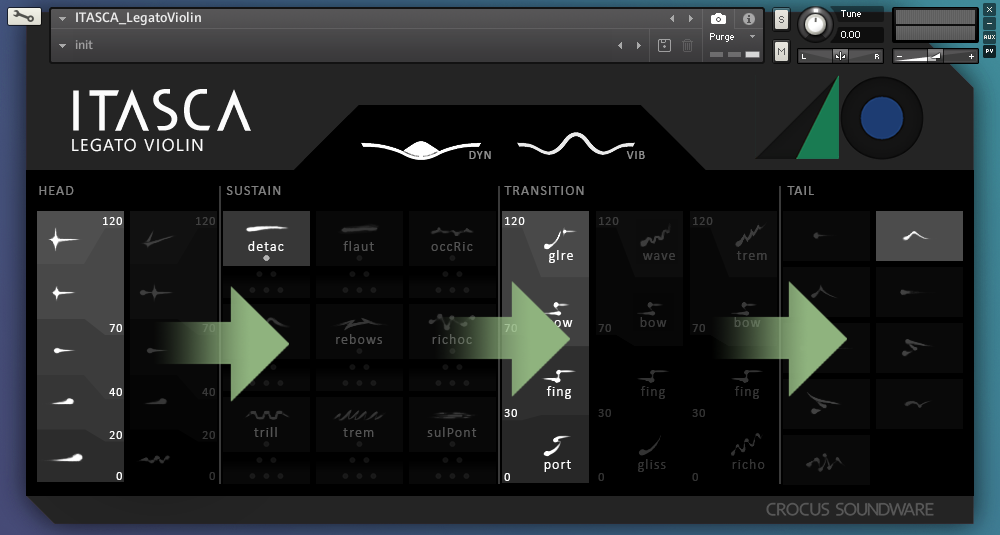Screen dimensions: 1000x535
Task: Select the transition trem option
Action: 751,245
